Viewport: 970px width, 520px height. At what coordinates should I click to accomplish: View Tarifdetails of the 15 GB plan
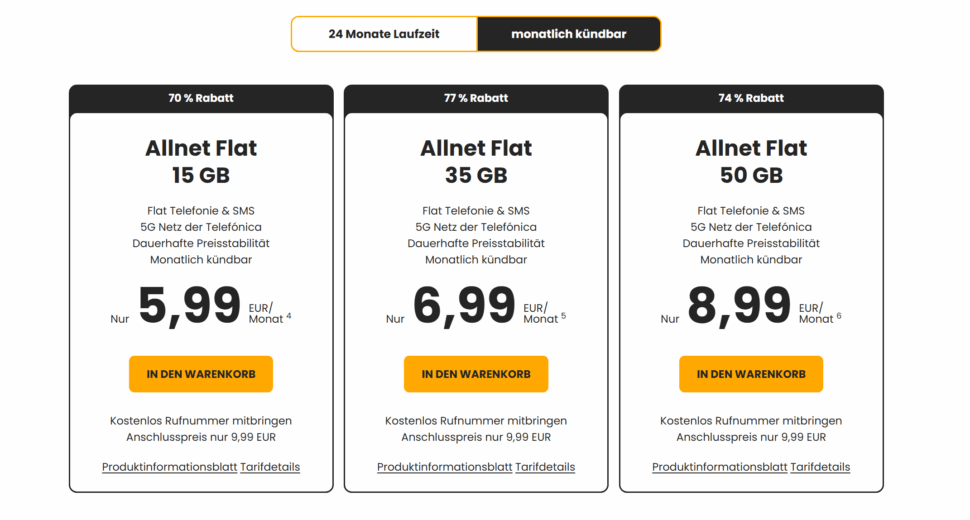point(270,467)
